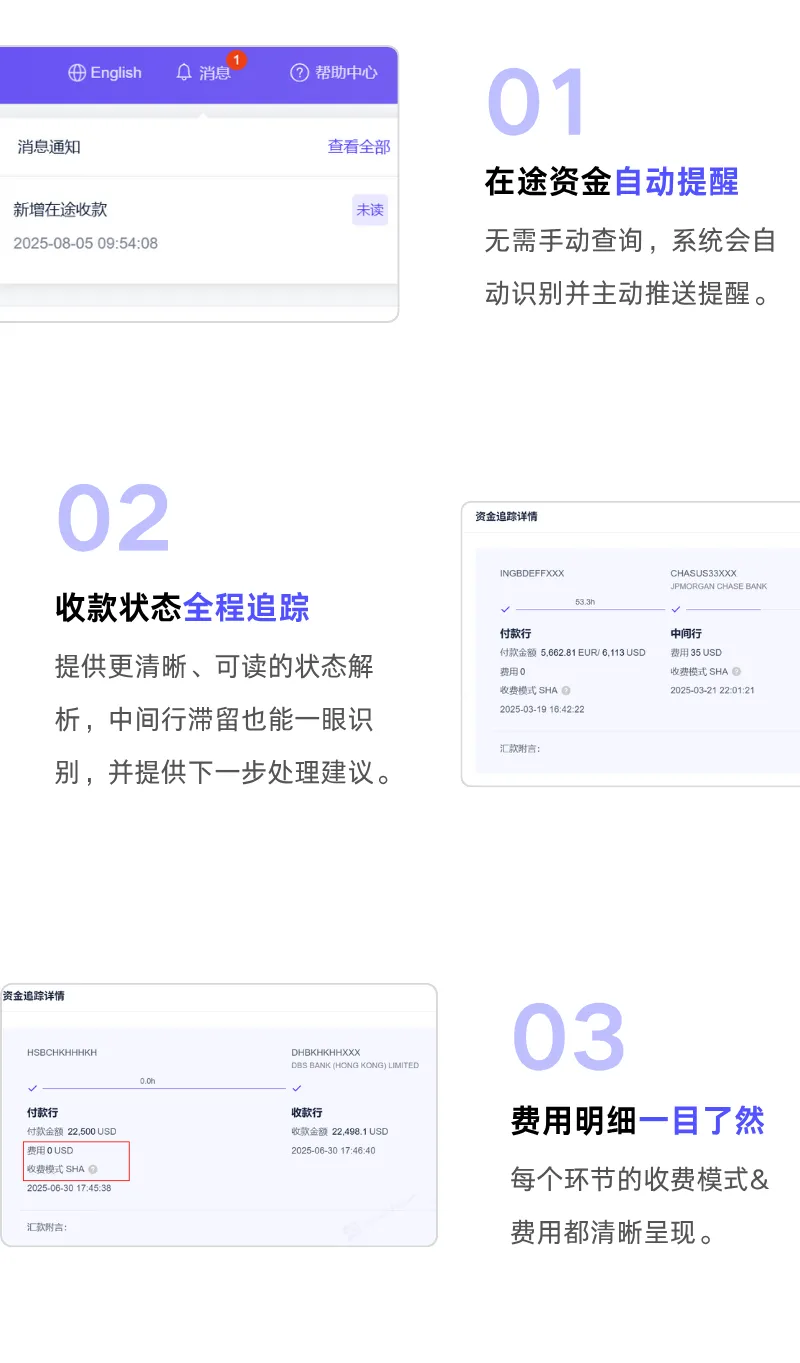Image resolution: width=800 pixels, height=1363 pixels.
Task: Open 查看全部 to view all notifications
Action: tap(357, 146)
